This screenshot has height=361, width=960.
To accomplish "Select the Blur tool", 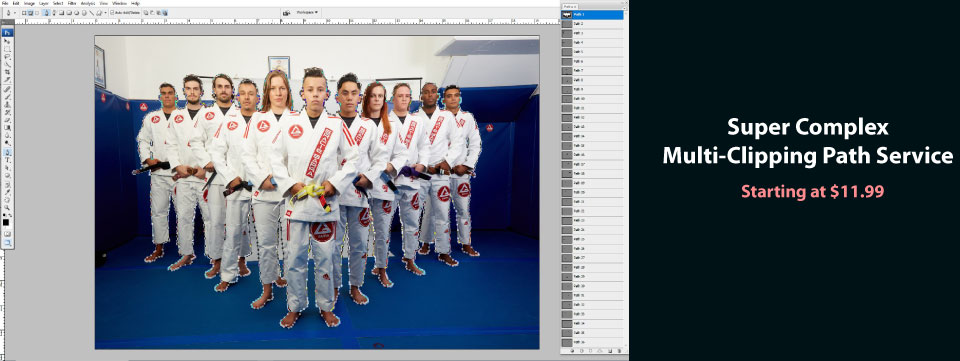I will [7, 136].
